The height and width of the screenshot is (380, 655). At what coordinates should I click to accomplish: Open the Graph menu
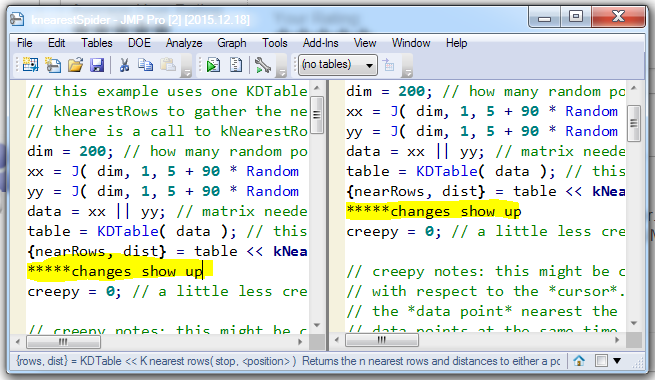231,43
